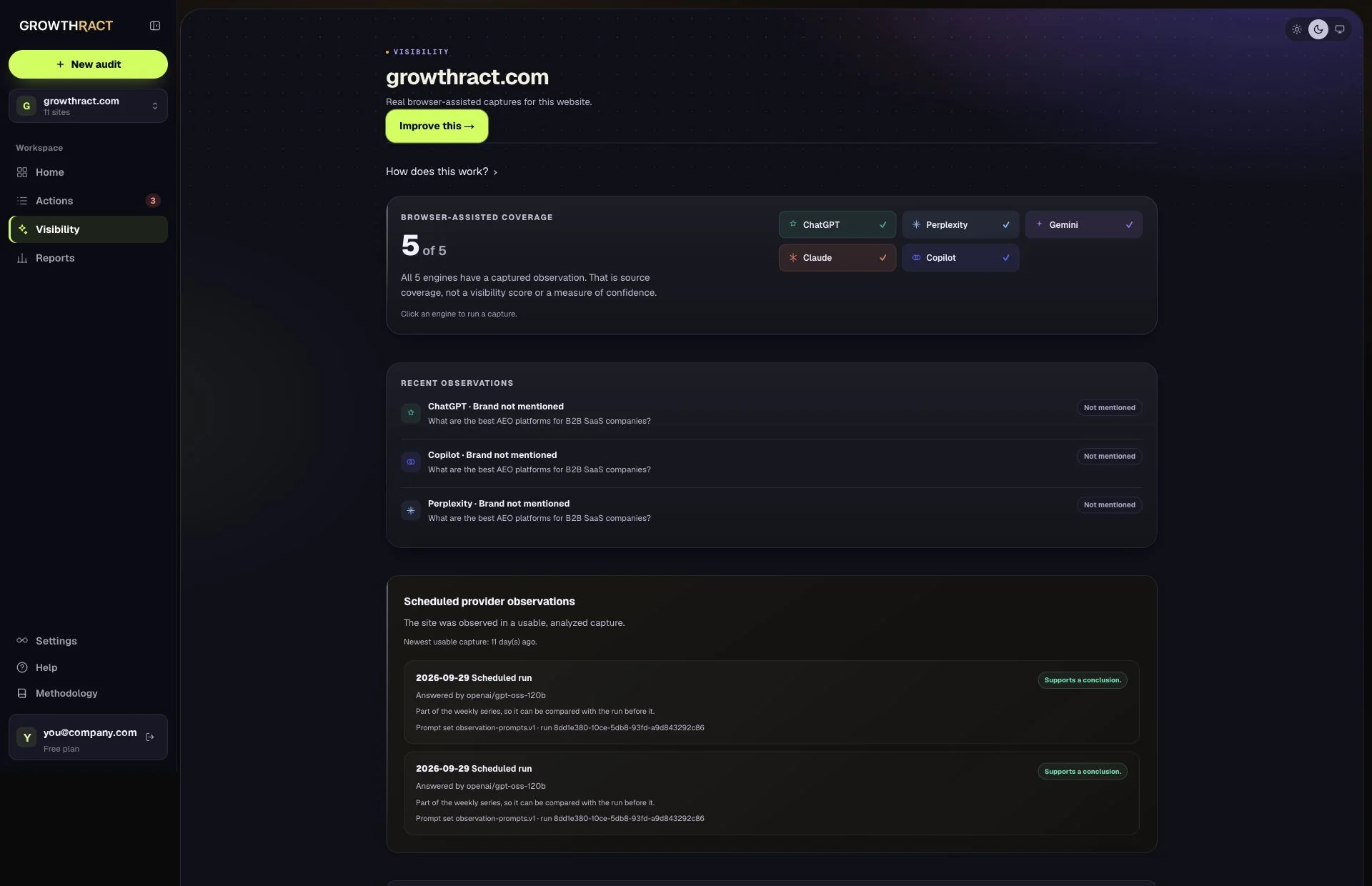Click the New audit button

click(x=88, y=64)
